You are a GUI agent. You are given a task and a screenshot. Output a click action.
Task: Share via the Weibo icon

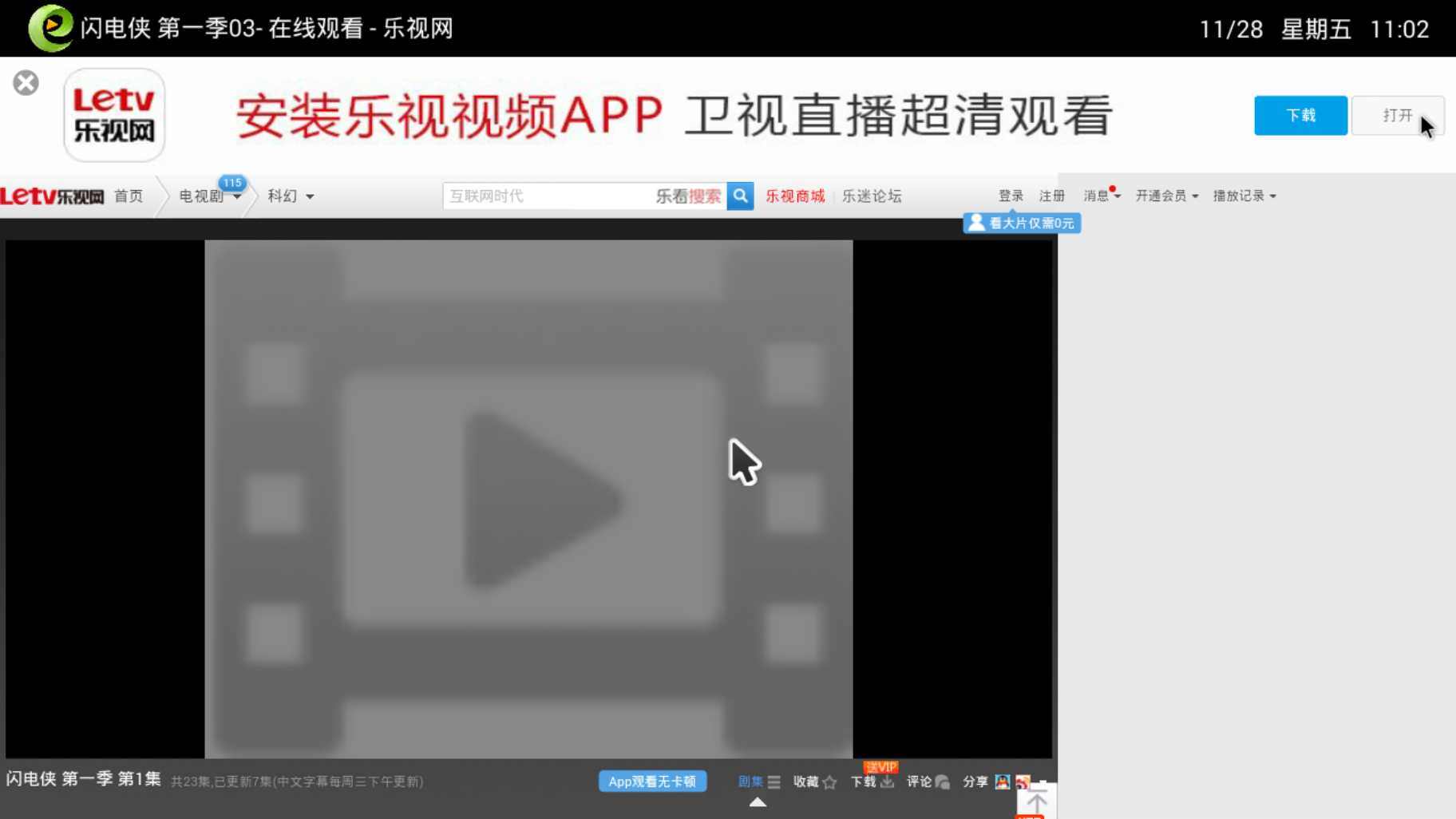pos(1023,782)
